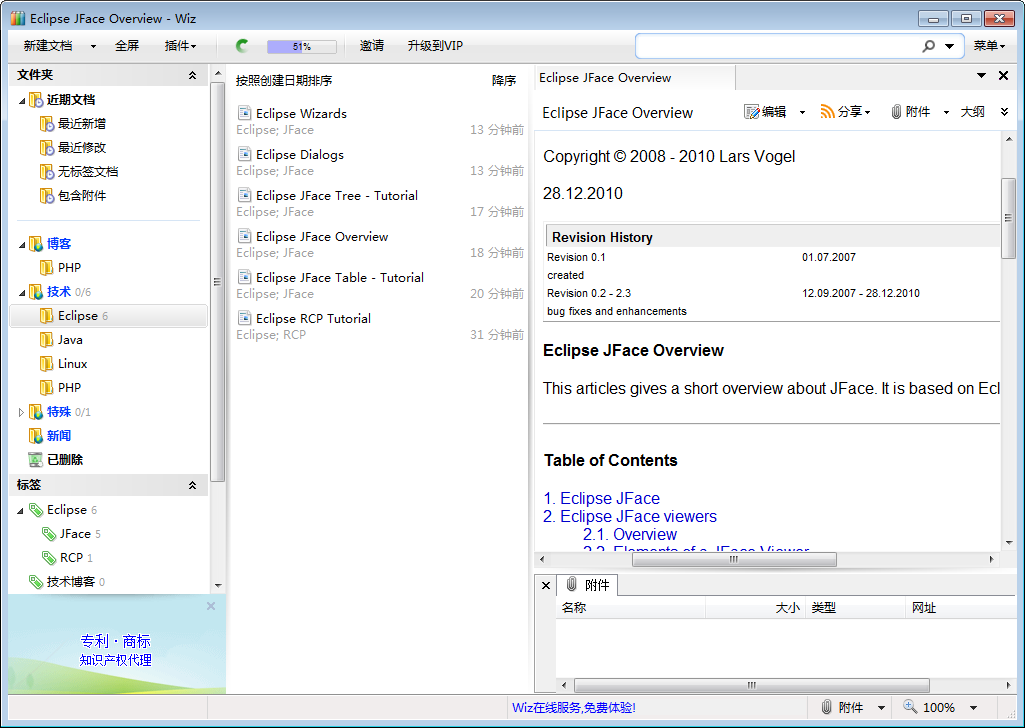
Task: Click the attachment (附件) paperclip icon in document toolbar
Action: [x=896, y=112]
